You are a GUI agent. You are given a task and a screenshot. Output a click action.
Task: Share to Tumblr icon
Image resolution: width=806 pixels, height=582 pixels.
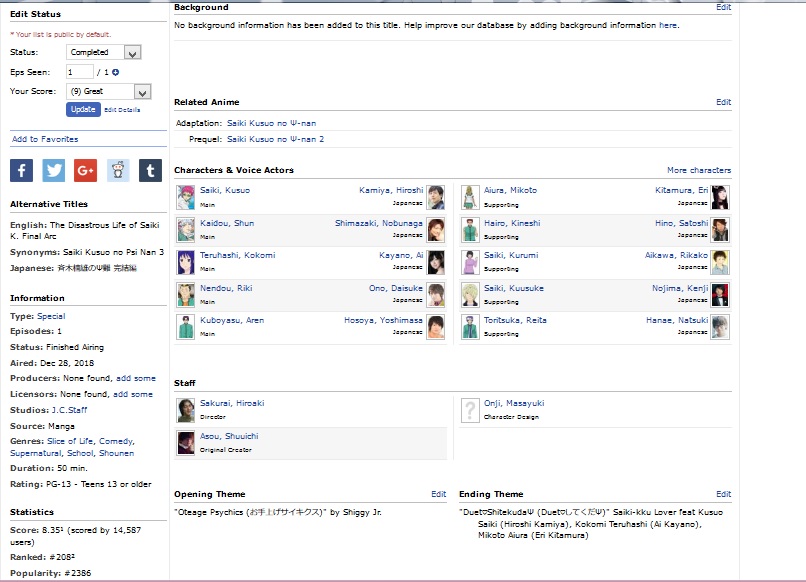[x=150, y=170]
